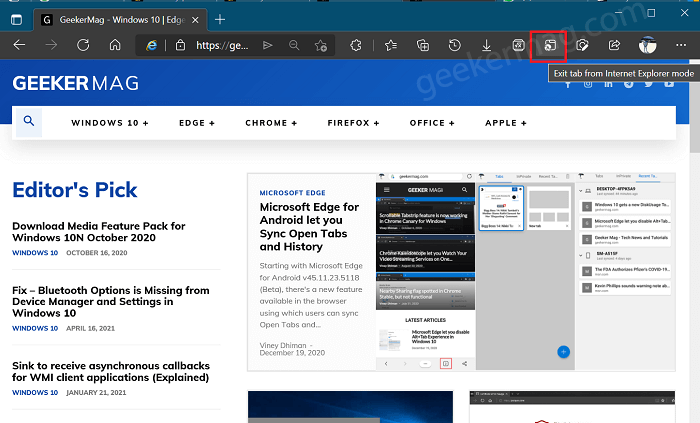Viewport: 700px width, 423px height.
Task: Select the GeekerMag - Windows 10 tab
Action: point(120,20)
